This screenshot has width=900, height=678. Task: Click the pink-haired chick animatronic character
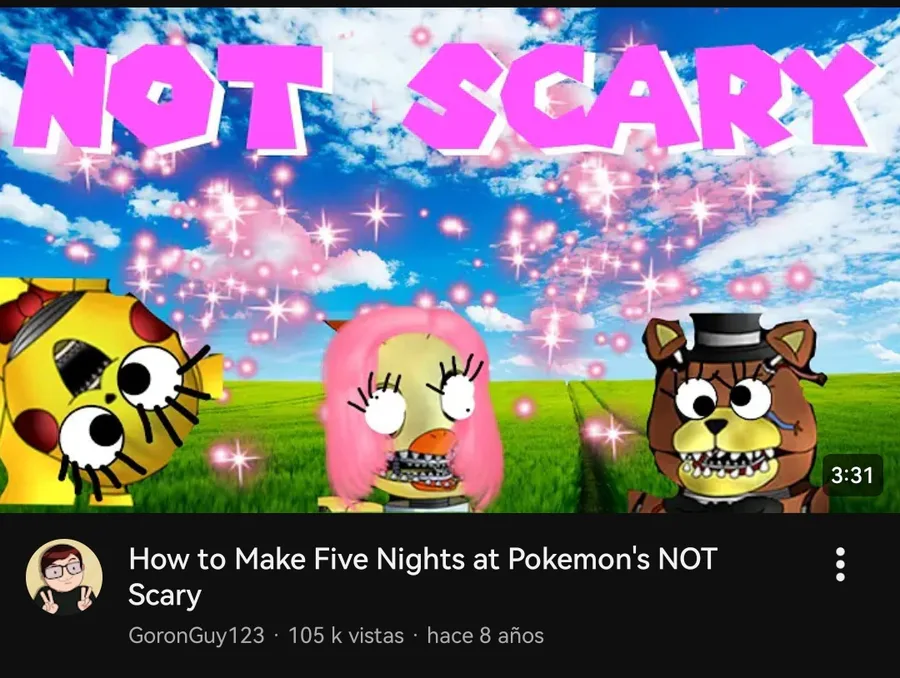412,410
